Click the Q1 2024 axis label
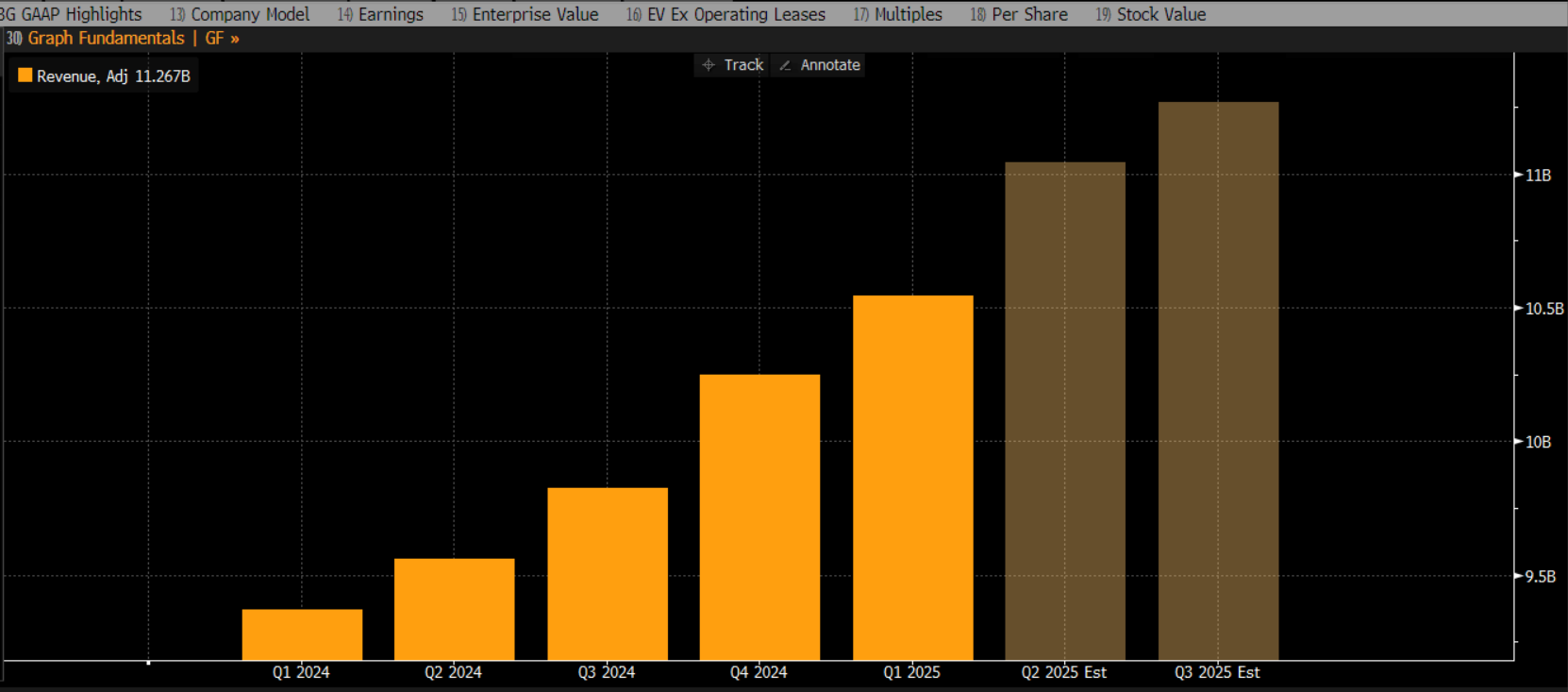The height and width of the screenshot is (692, 1568). tap(301, 672)
